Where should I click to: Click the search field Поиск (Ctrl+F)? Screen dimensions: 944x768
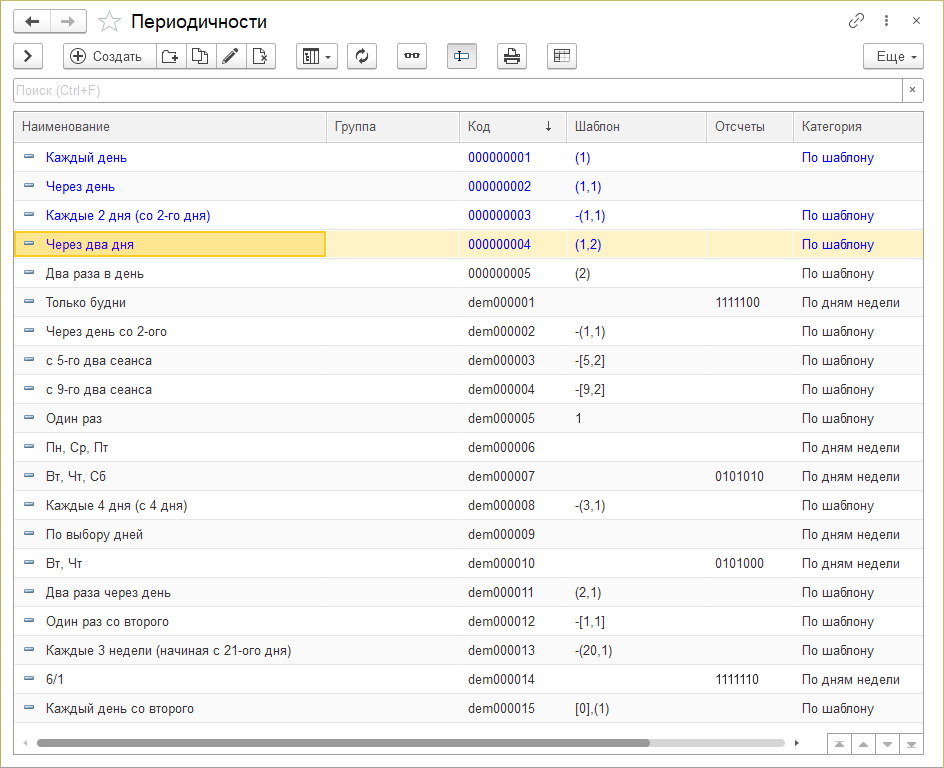coord(456,91)
